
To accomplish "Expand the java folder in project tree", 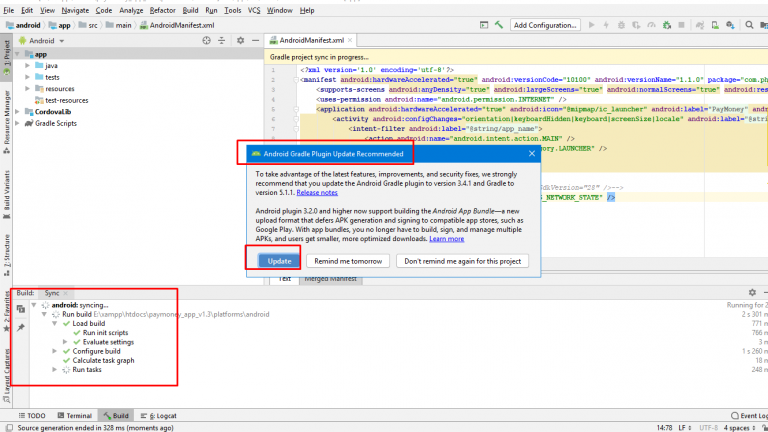I will pyautogui.click(x=28, y=65).
